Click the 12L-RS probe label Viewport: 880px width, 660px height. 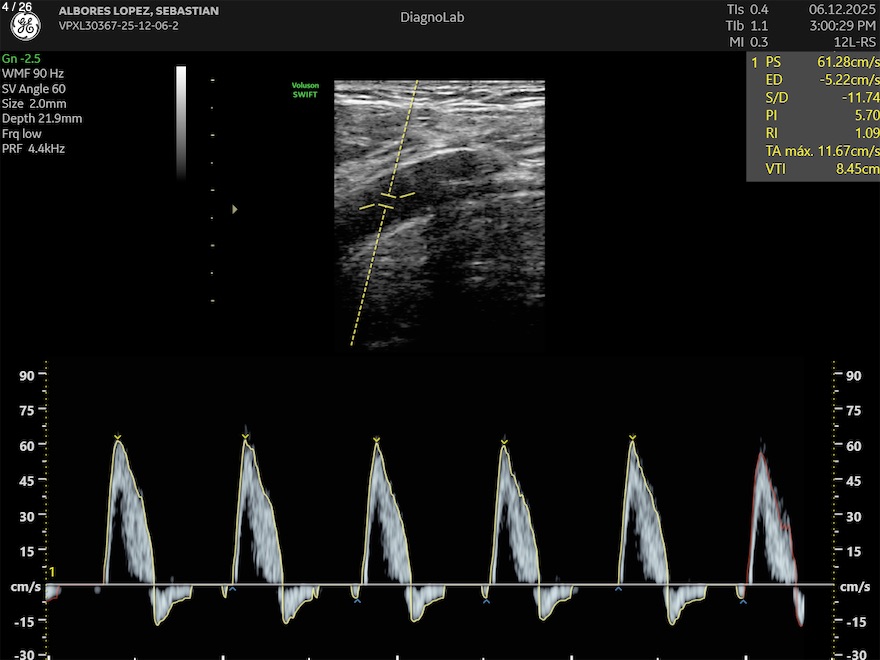coord(859,41)
